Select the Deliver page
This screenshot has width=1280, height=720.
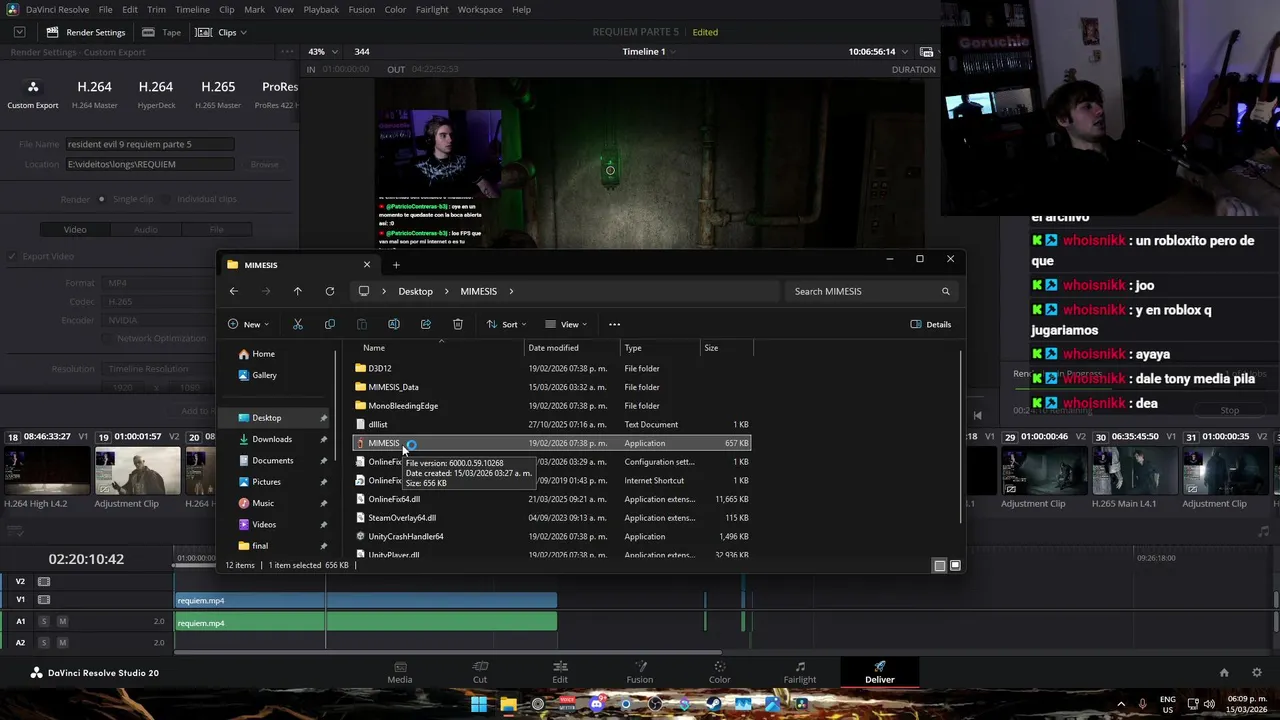[880, 672]
